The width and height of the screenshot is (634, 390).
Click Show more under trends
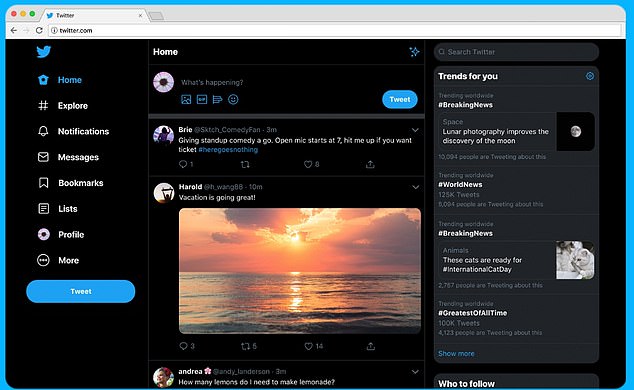(x=456, y=354)
